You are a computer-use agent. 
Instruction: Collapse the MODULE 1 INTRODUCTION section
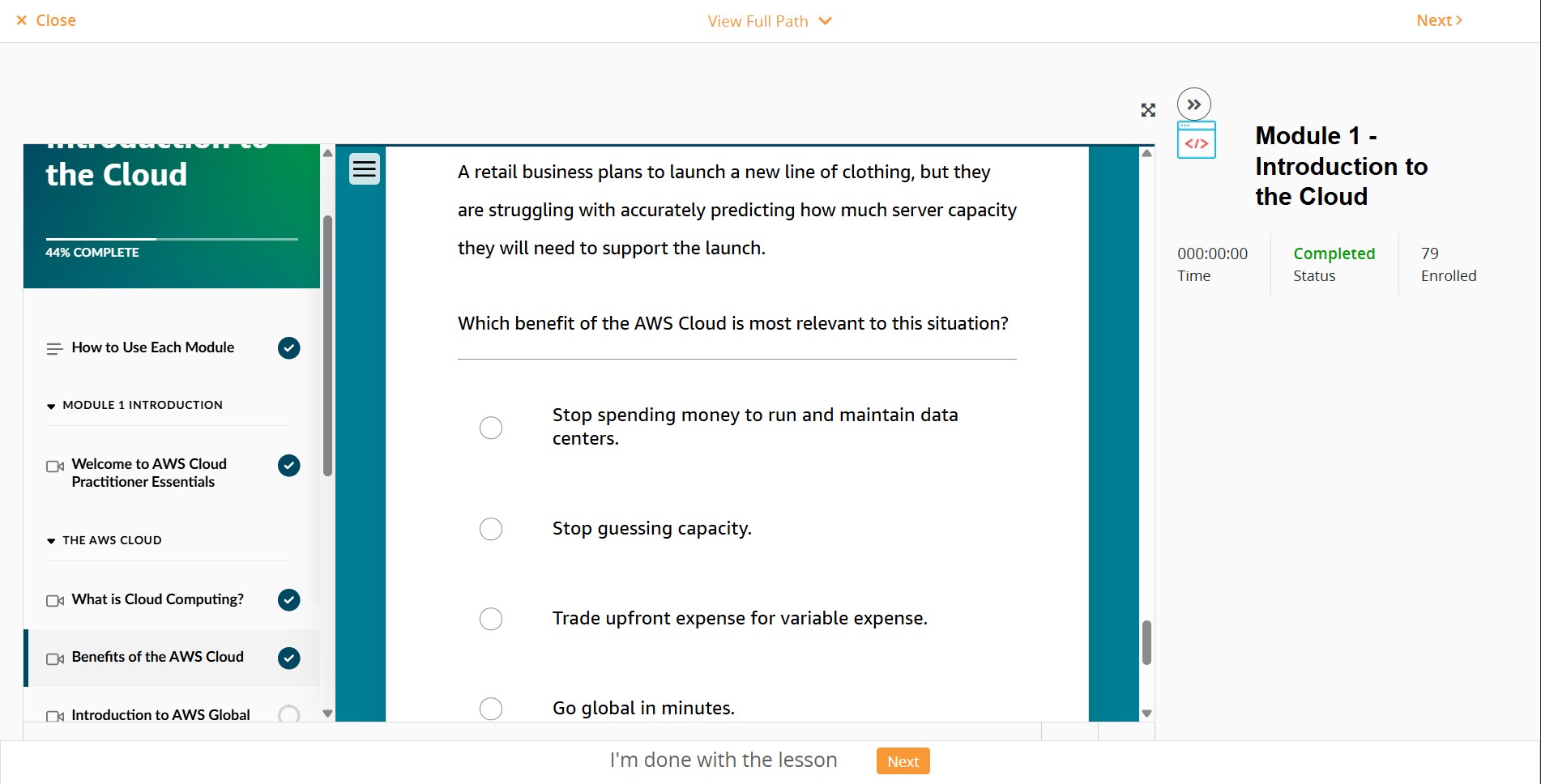(x=134, y=405)
